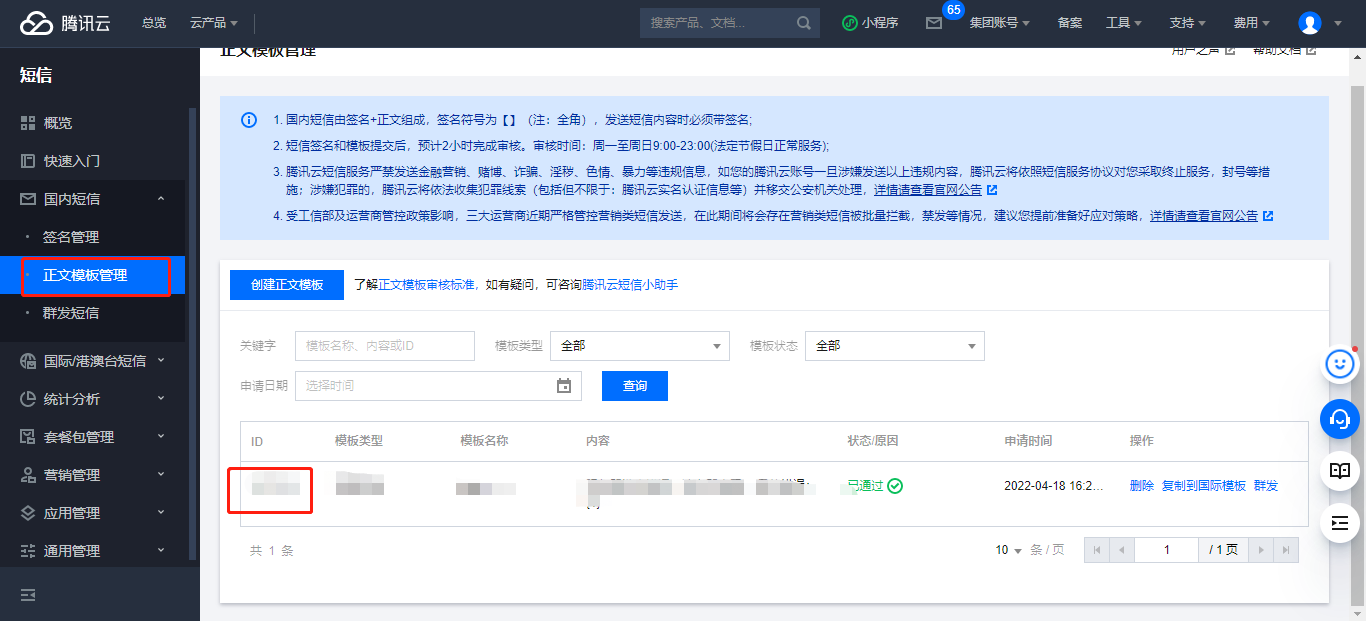This screenshot has height=621, width=1366.
Task: Open the 模板状态 dropdown
Action: (x=895, y=345)
